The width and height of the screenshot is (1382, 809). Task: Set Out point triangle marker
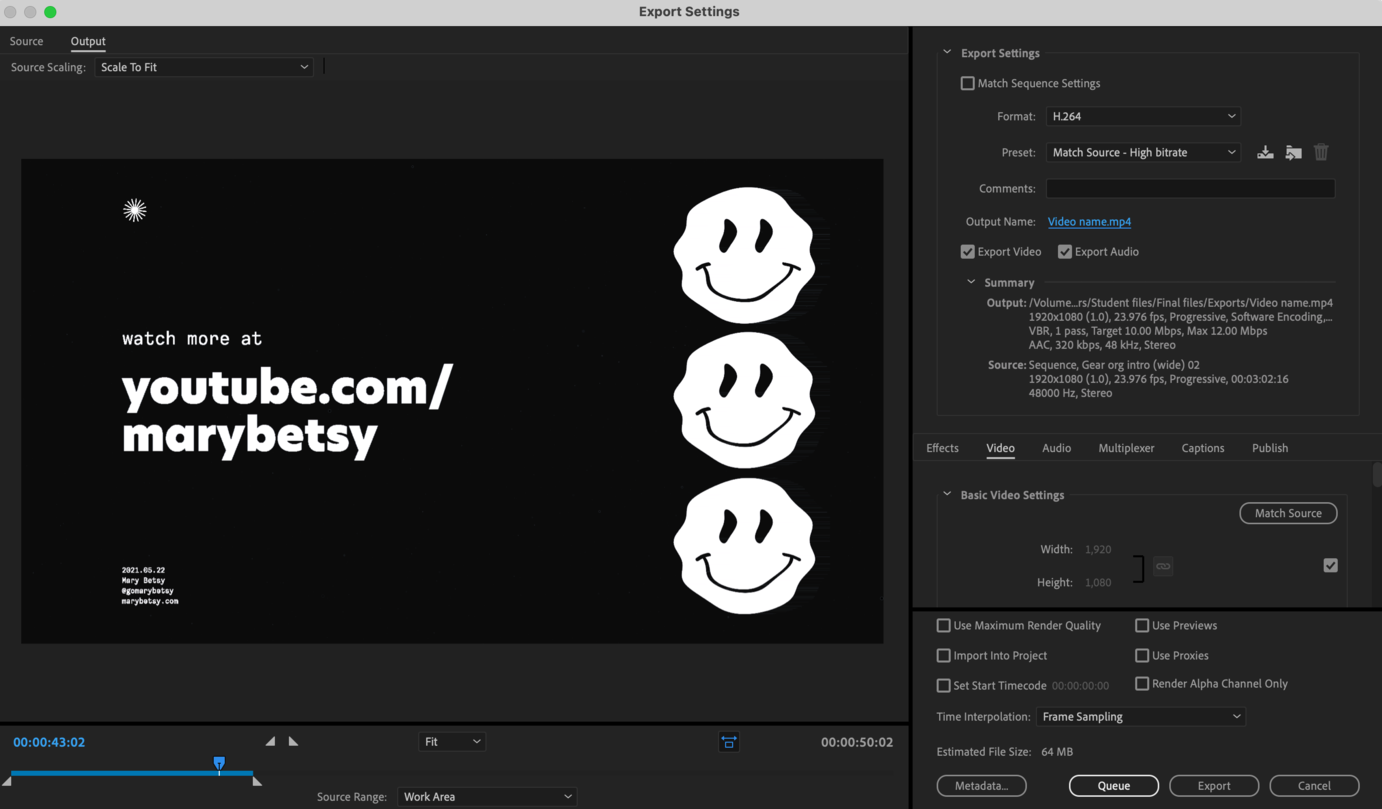pyautogui.click(x=293, y=741)
